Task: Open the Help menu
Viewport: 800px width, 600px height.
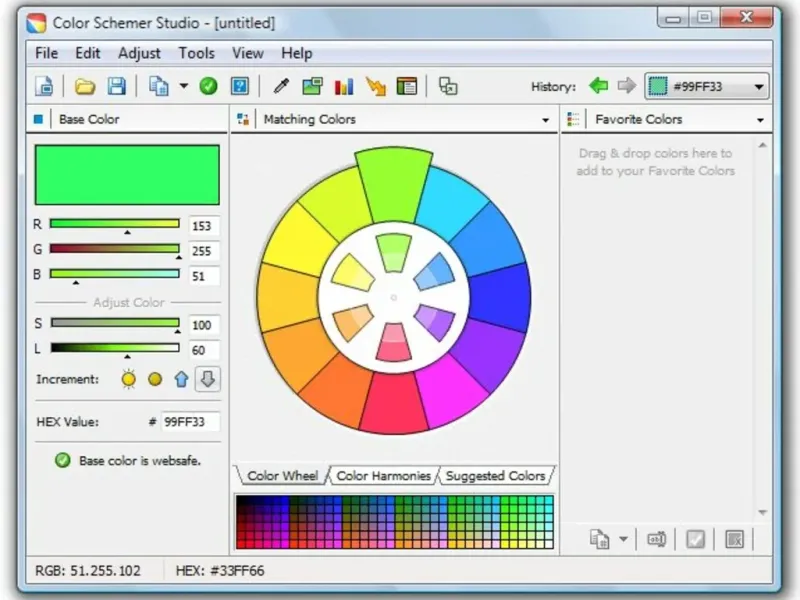Action: (296, 53)
